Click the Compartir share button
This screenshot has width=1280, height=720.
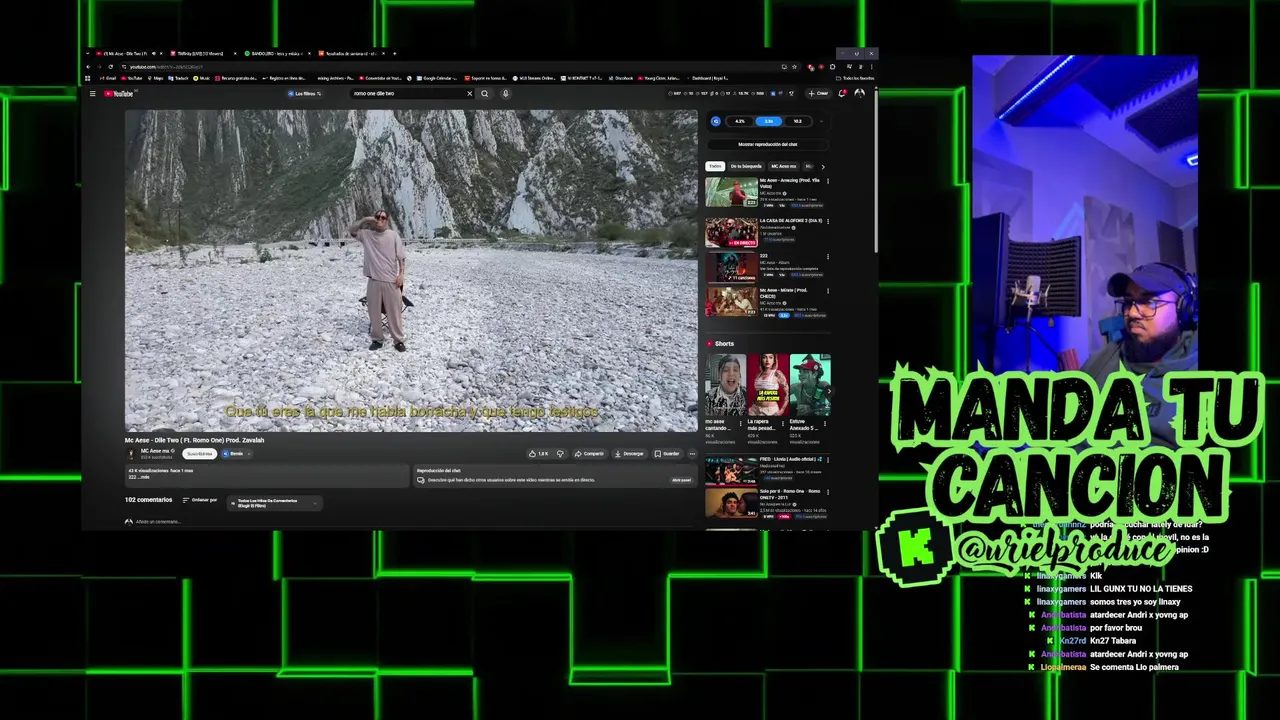[x=589, y=453]
